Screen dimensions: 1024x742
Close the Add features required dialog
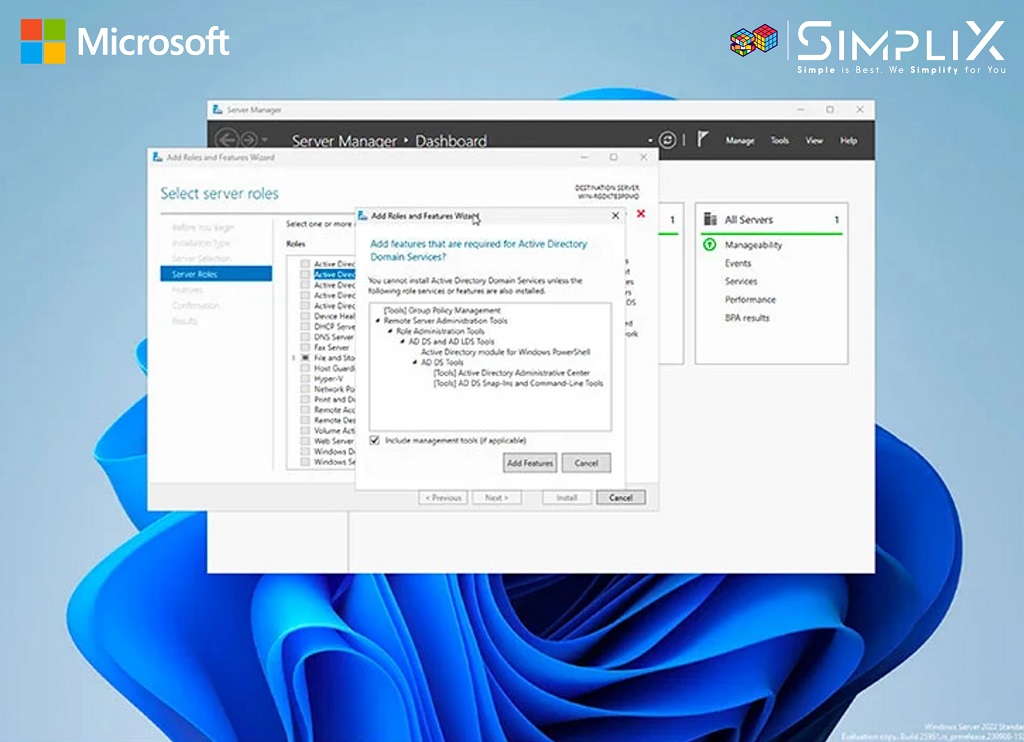[x=615, y=216]
